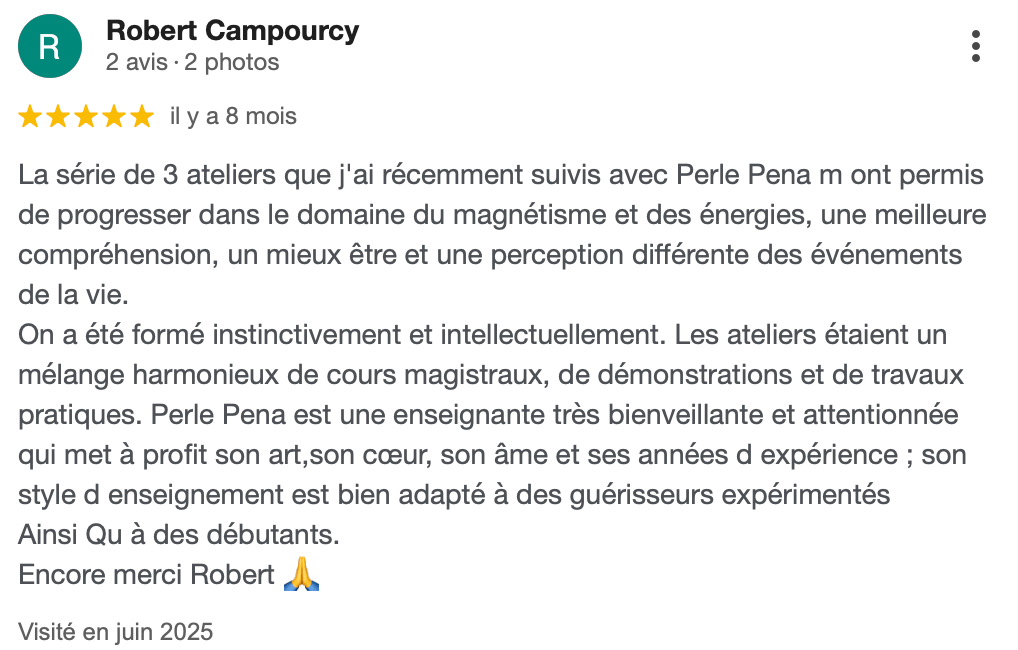
Task: Click the "Encore merci Robert" closing text
Action: click(x=146, y=575)
